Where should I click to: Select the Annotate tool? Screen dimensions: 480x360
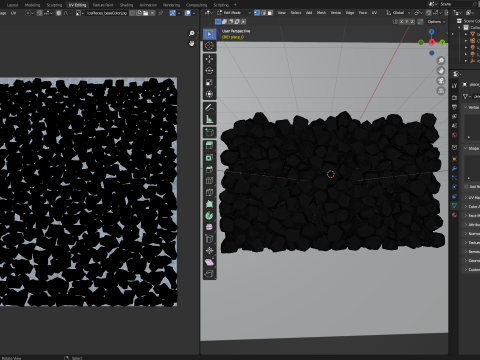pyautogui.click(x=209, y=107)
